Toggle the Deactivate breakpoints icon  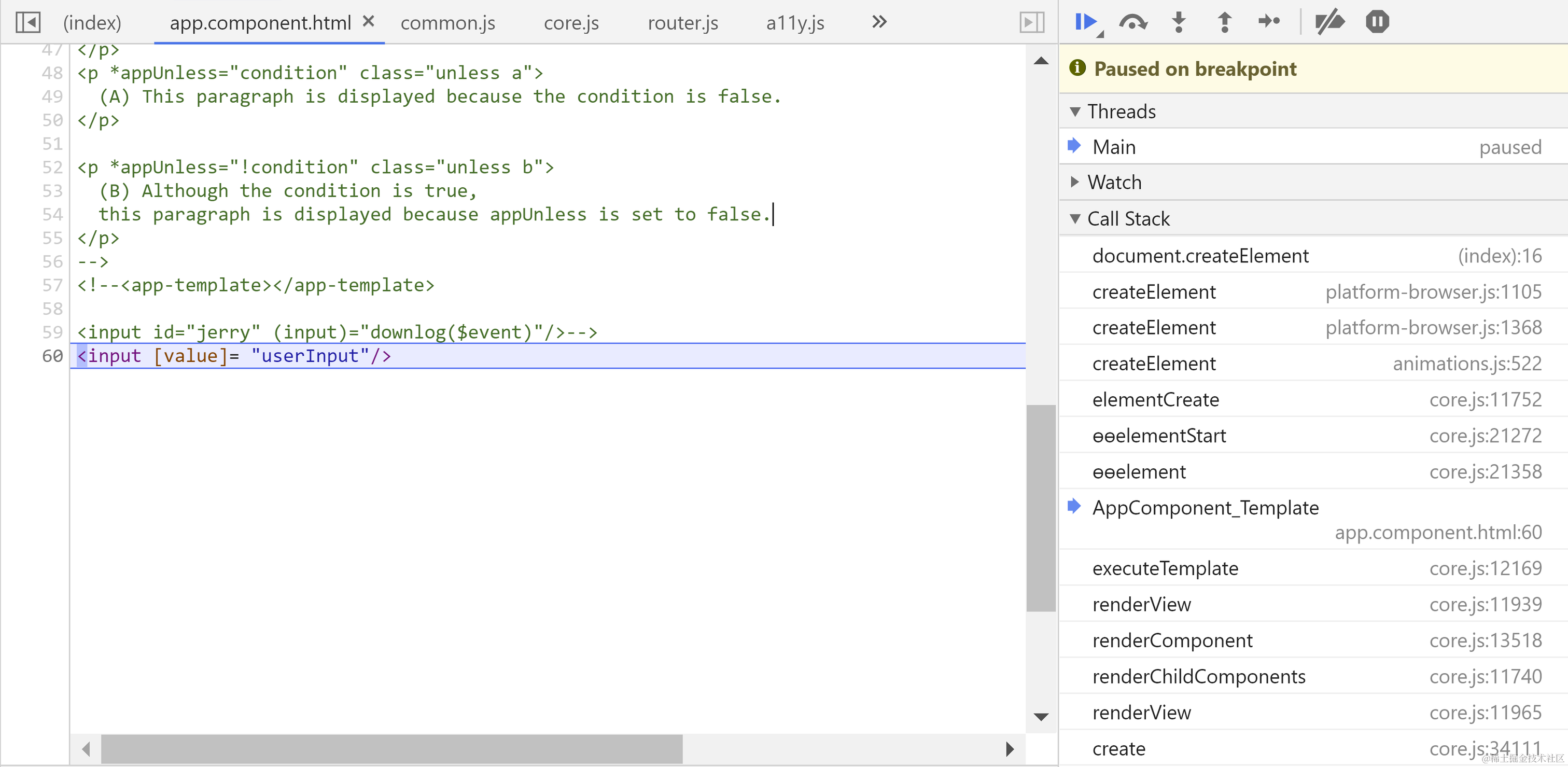click(1329, 22)
